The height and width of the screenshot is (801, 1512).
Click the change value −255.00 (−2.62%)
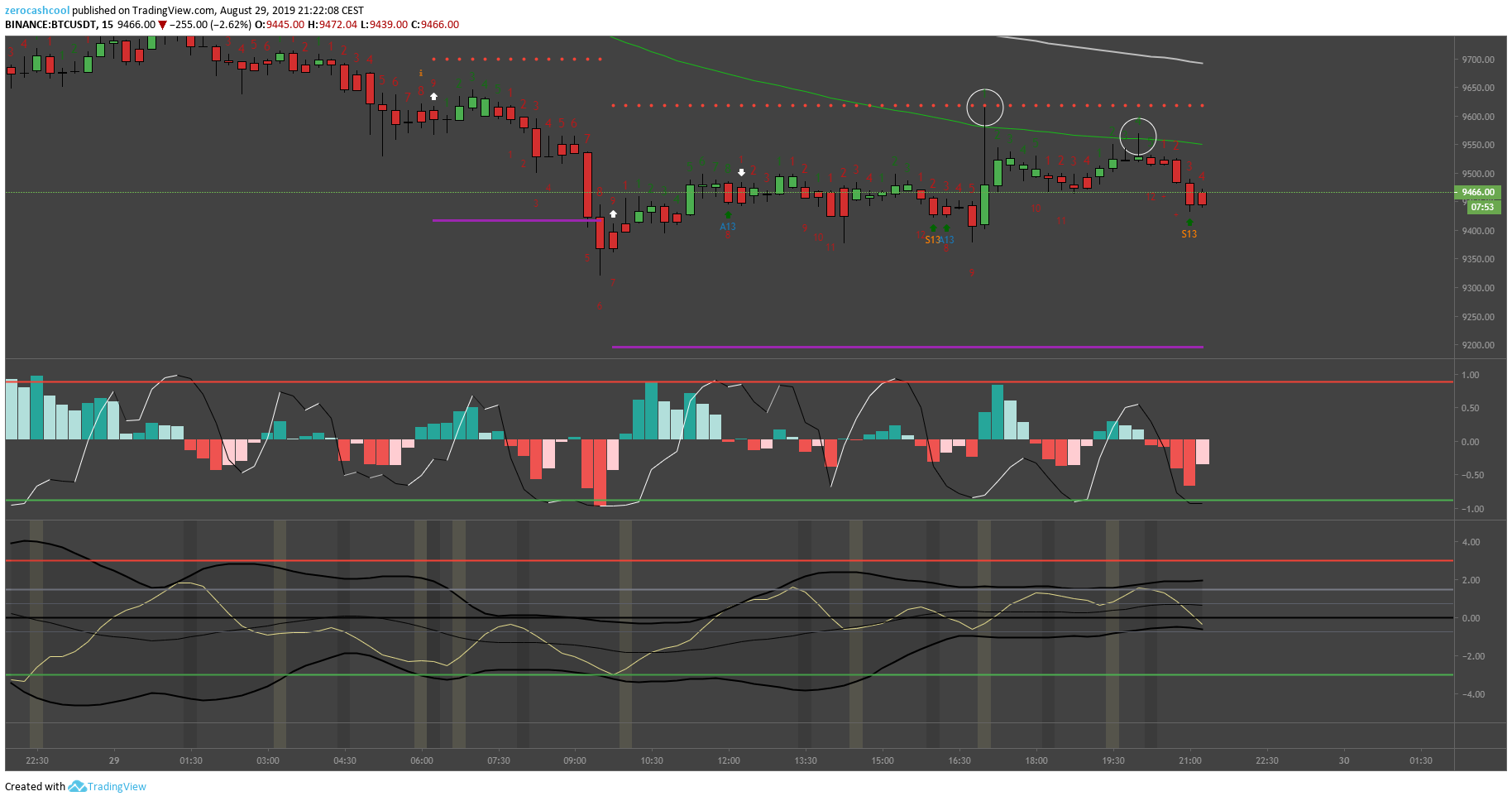pyautogui.click(x=210, y=25)
